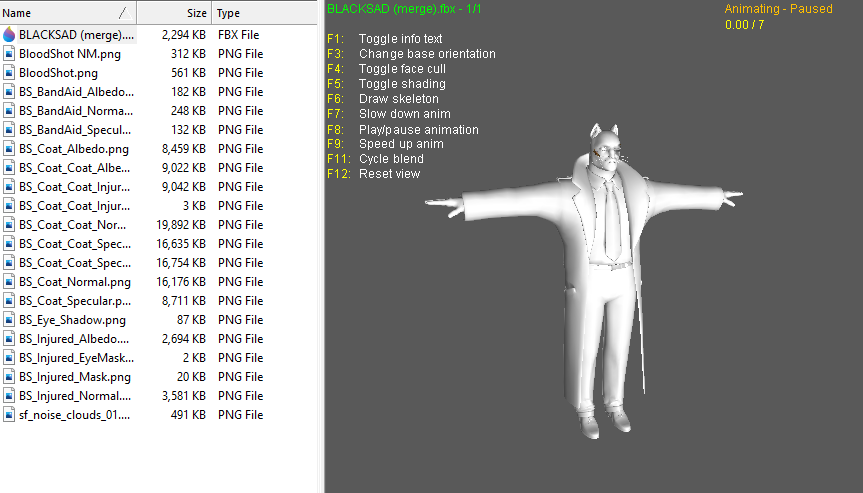The image size is (863, 493).
Task: Click the F4 Toggle face cull line
Action: click(386, 69)
